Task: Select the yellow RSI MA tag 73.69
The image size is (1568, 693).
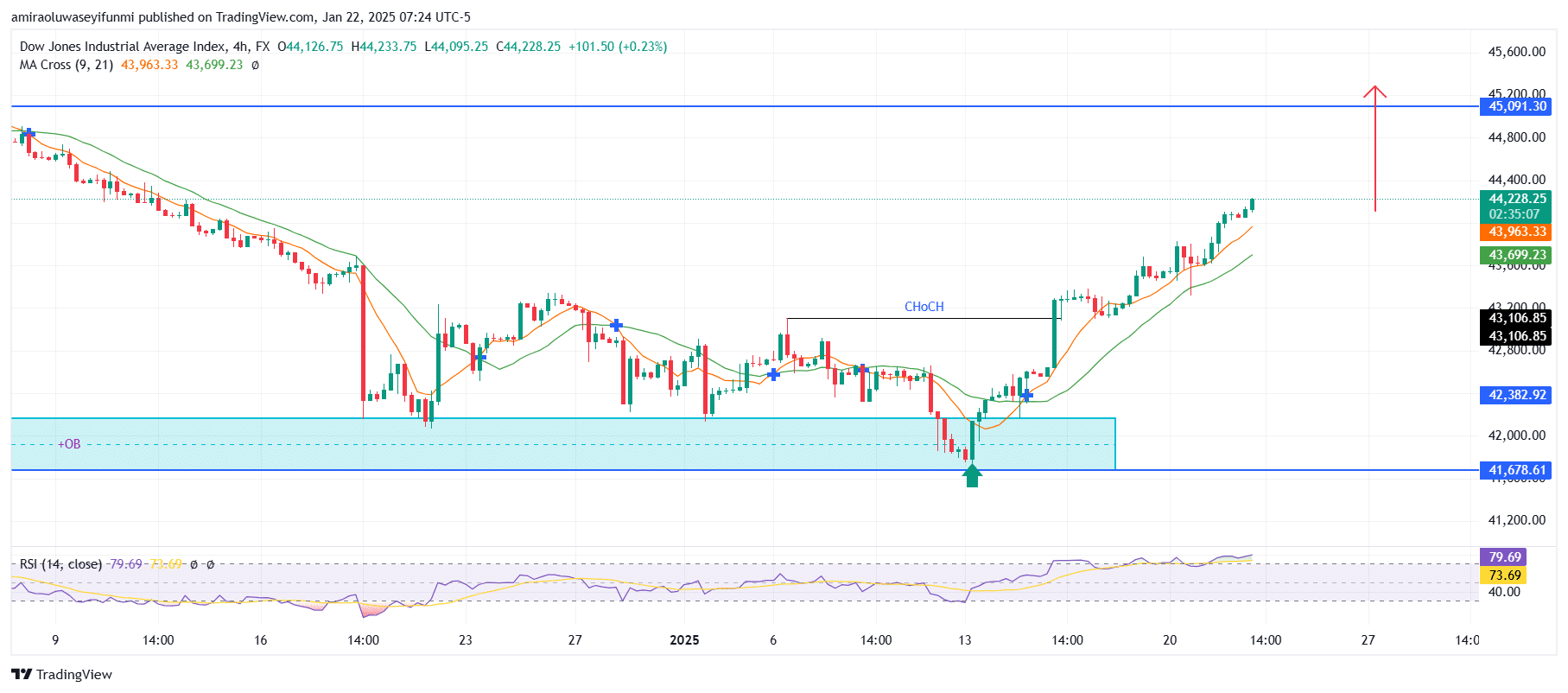Action: click(x=1504, y=575)
